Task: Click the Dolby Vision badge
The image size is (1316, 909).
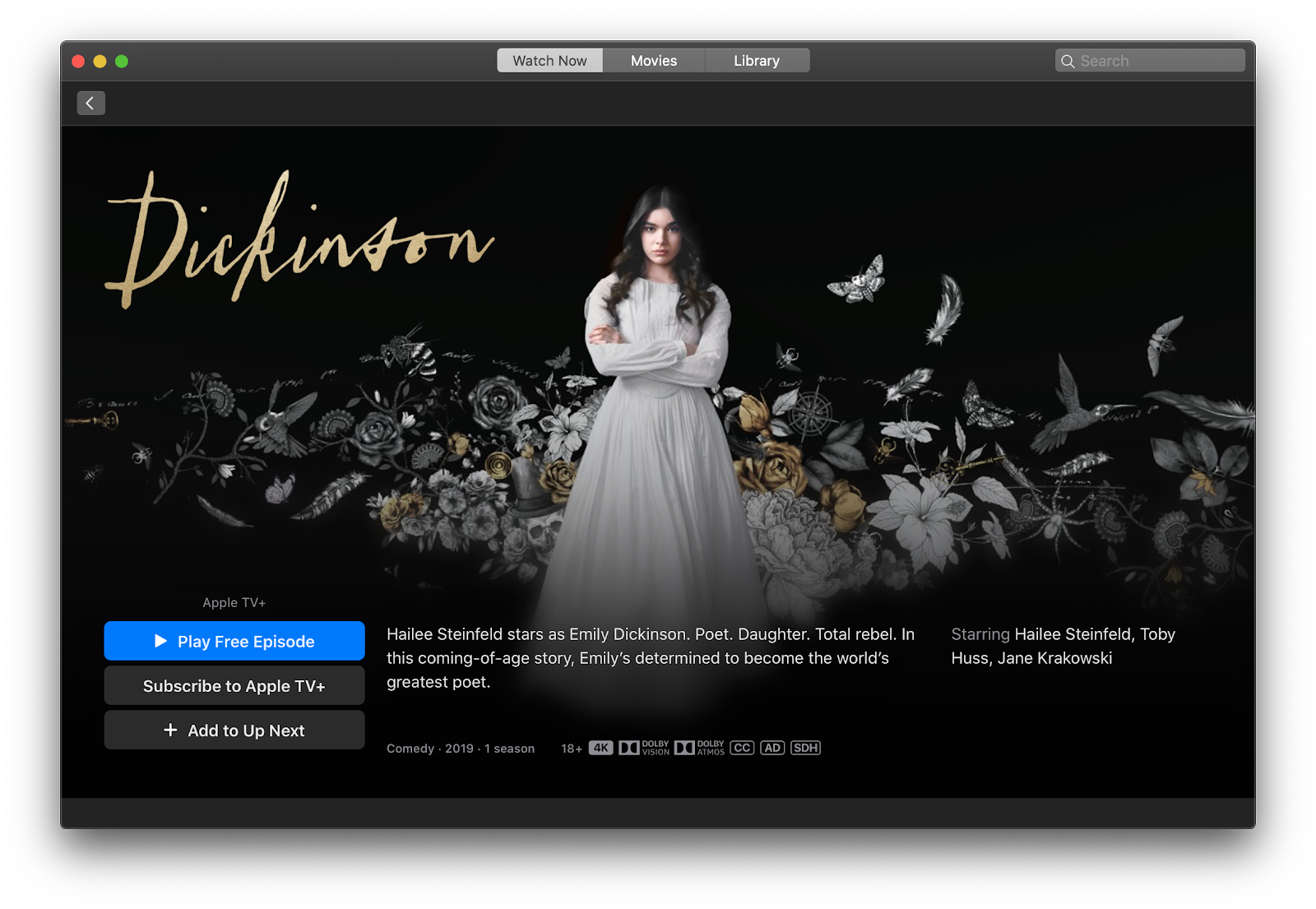Action: point(644,748)
